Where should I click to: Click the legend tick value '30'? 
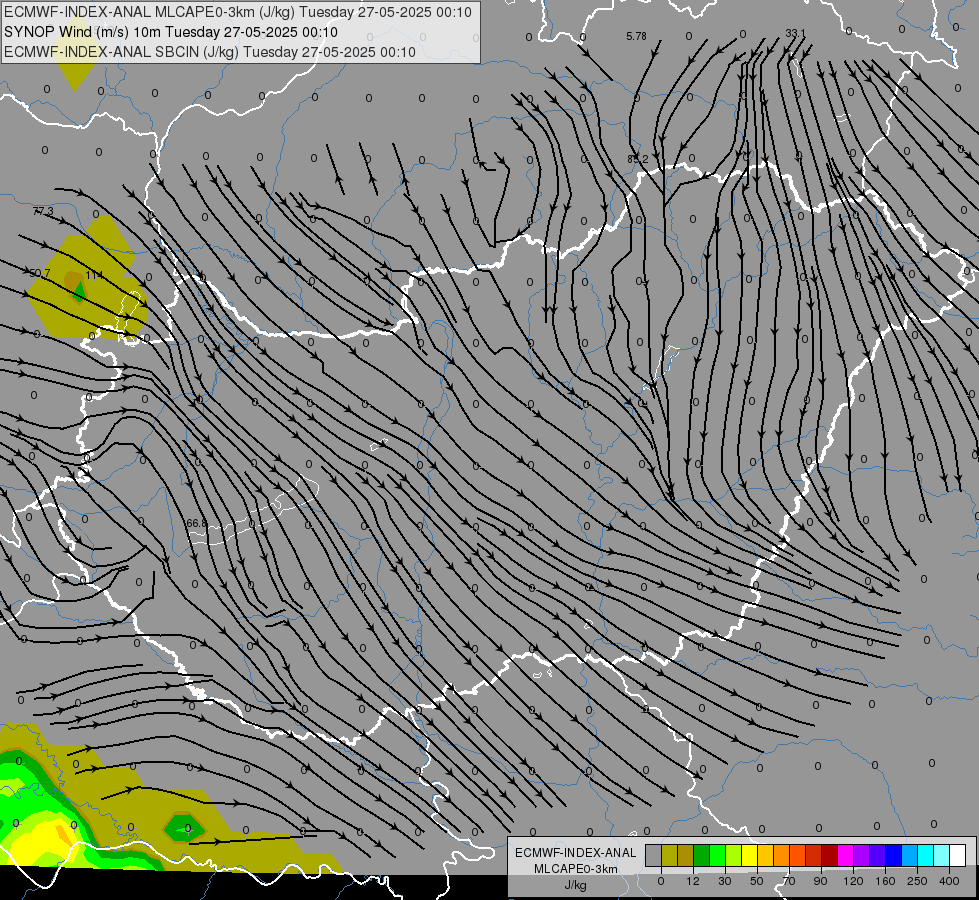tap(724, 881)
